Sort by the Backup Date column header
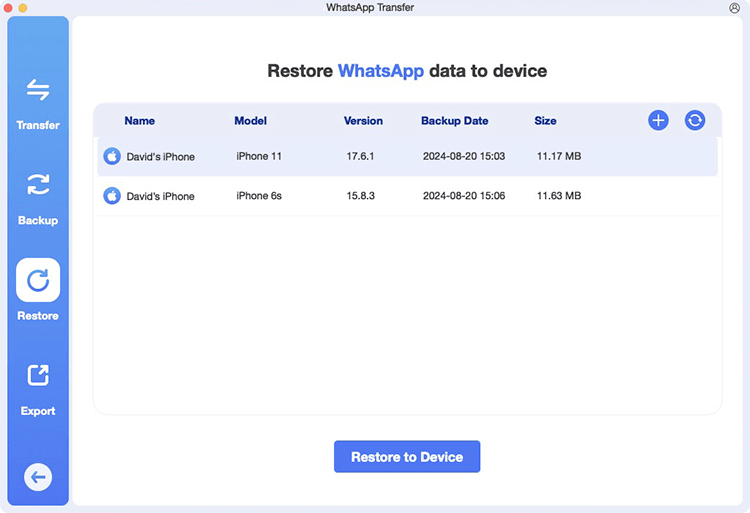 coord(454,120)
